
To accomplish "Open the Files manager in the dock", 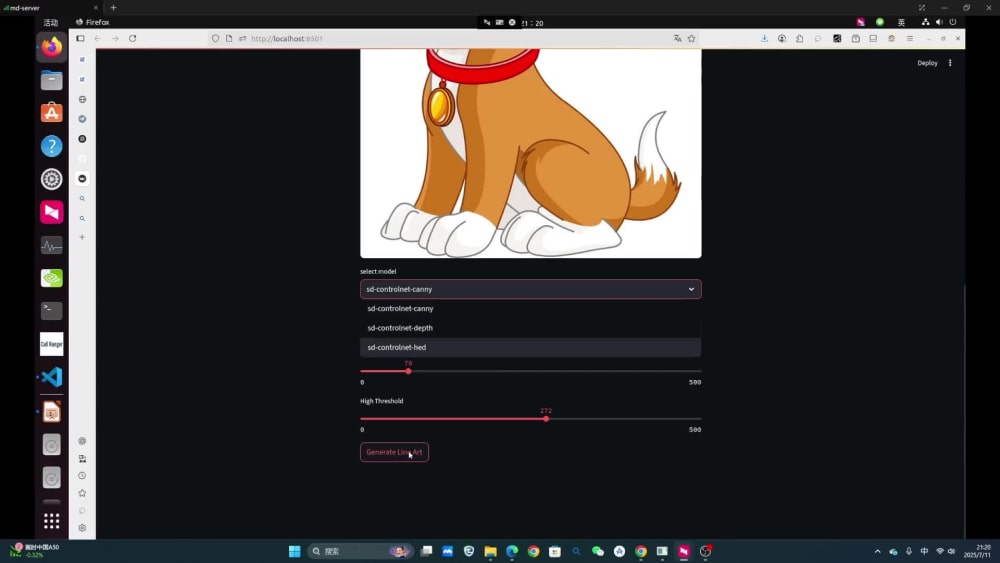I will (x=52, y=80).
